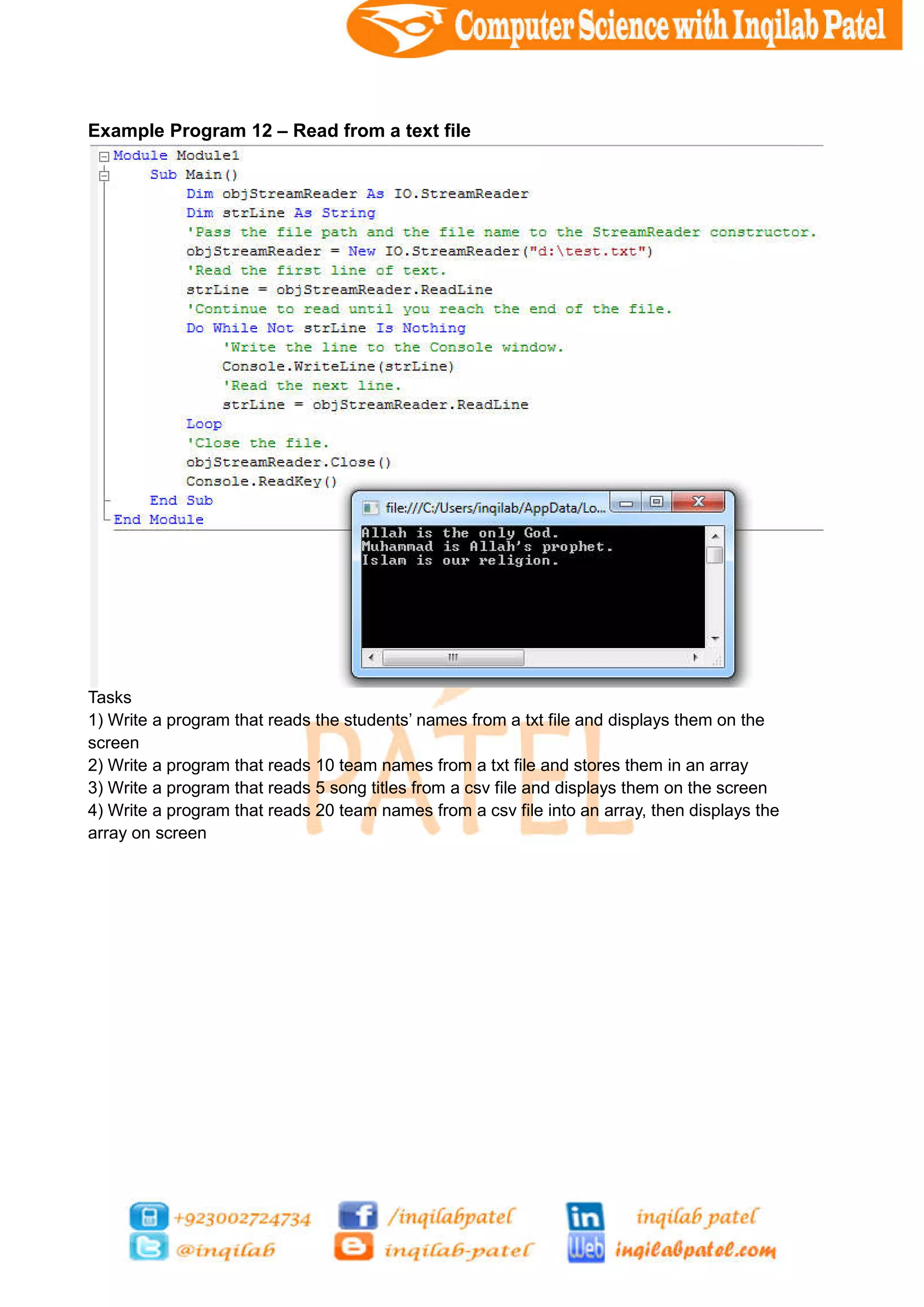Screen dimensions: 924x1307
Task: Click the comment 'Read the first line of text.
Action: pyautogui.click(x=316, y=270)
